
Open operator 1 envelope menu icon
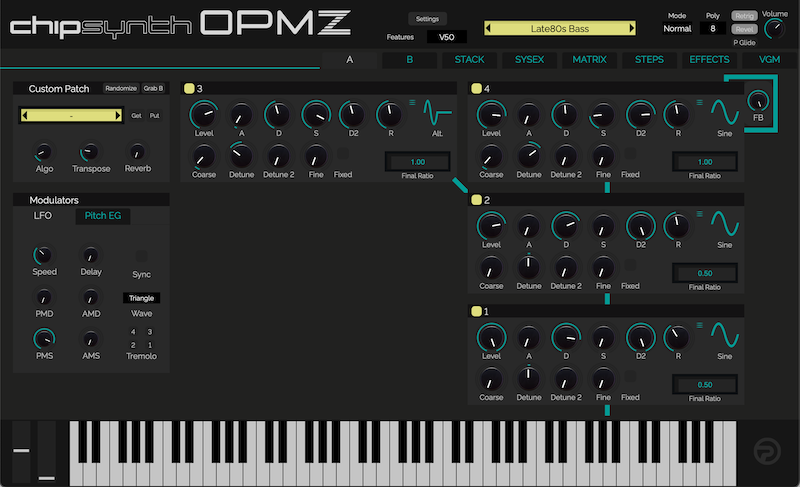699,325
